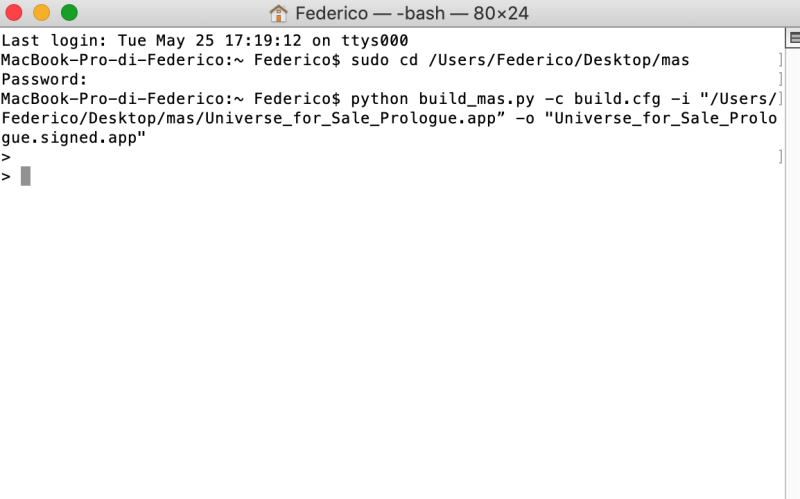This screenshot has width=800, height=499.
Task: Click the "Password:" prompt text
Action: coord(44,80)
